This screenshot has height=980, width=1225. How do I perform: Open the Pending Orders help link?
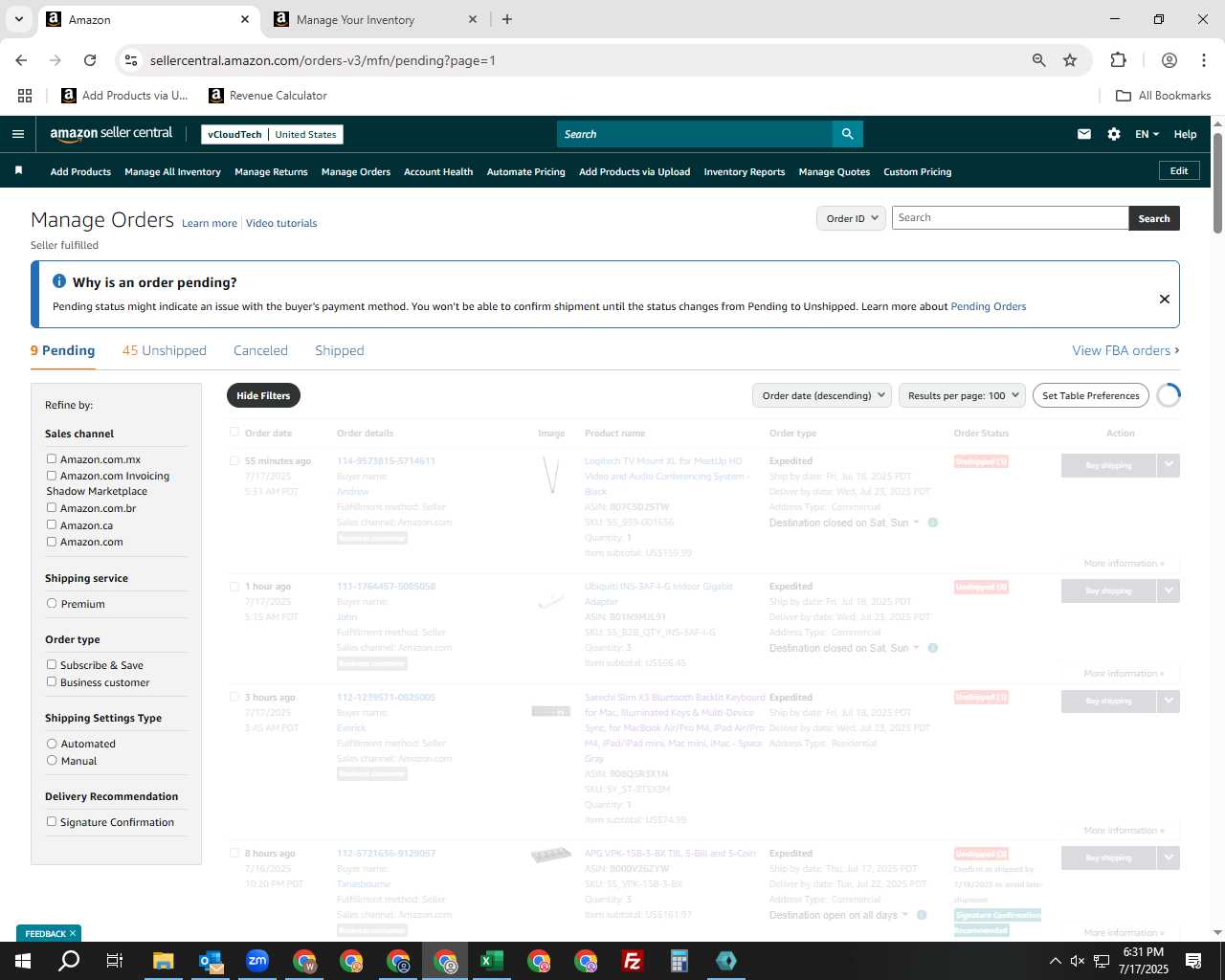[x=988, y=306]
